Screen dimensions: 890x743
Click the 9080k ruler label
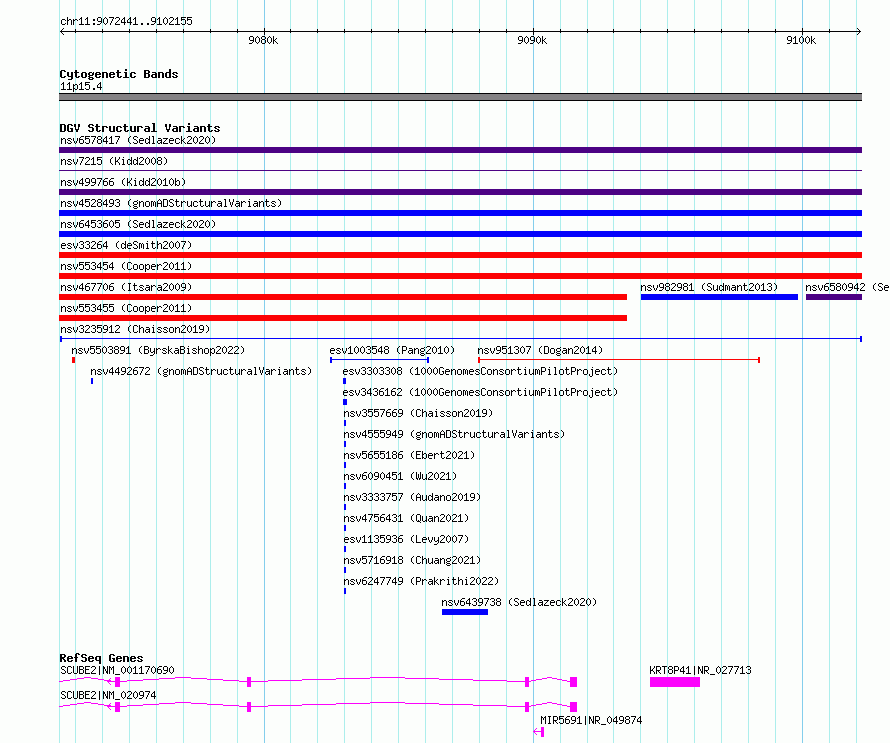[263, 40]
